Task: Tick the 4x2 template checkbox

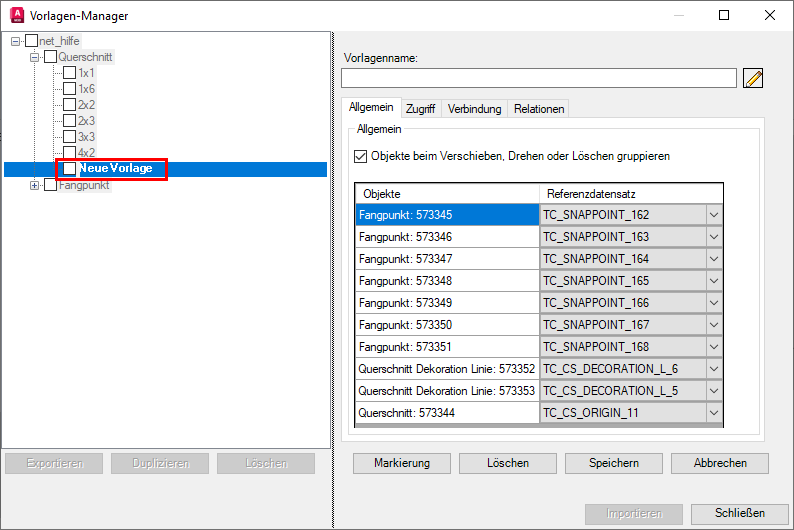Action: (x=69, y=153)
